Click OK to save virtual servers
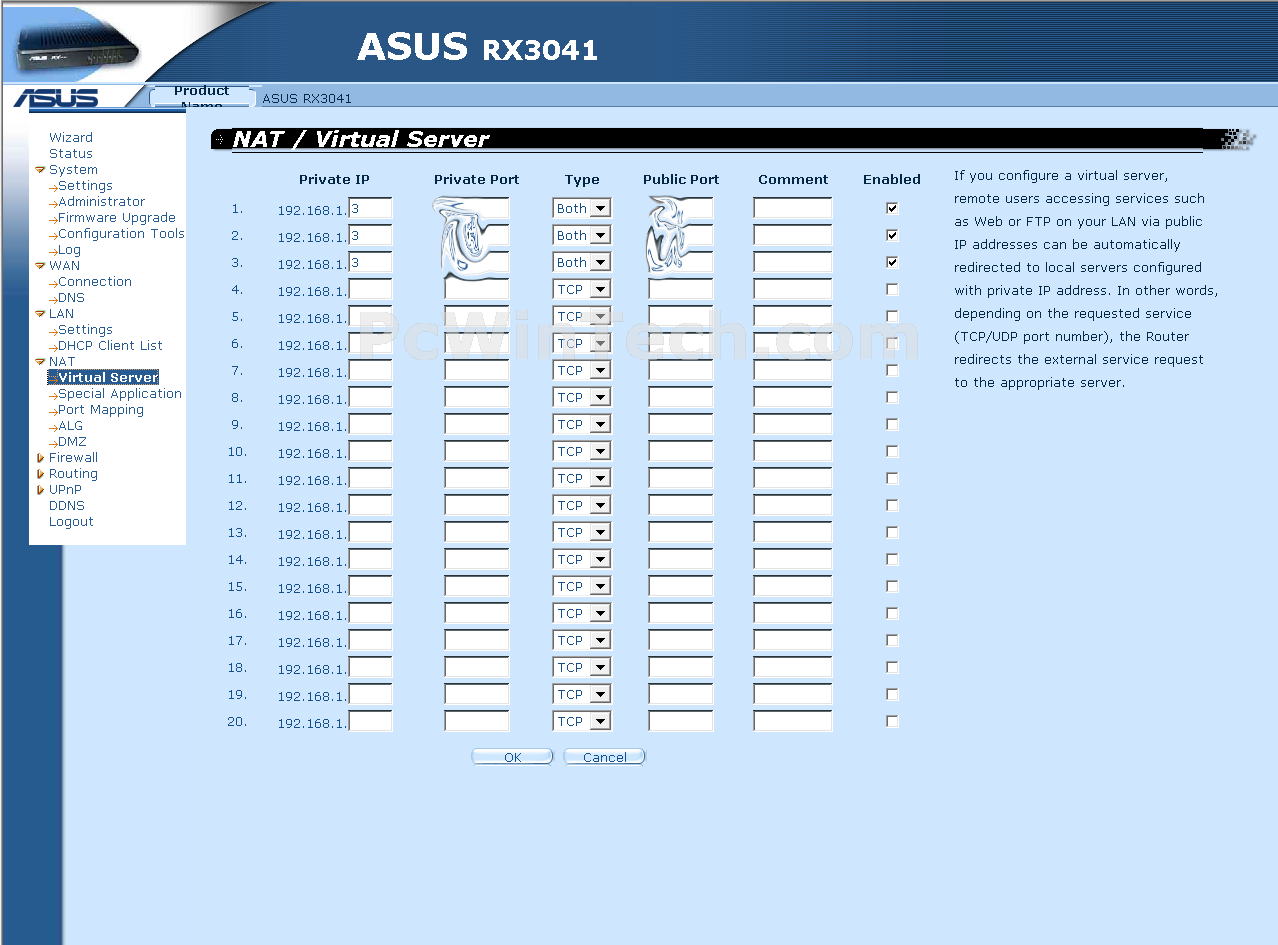This screenshot has width=1278, height=945. (512, 757)
